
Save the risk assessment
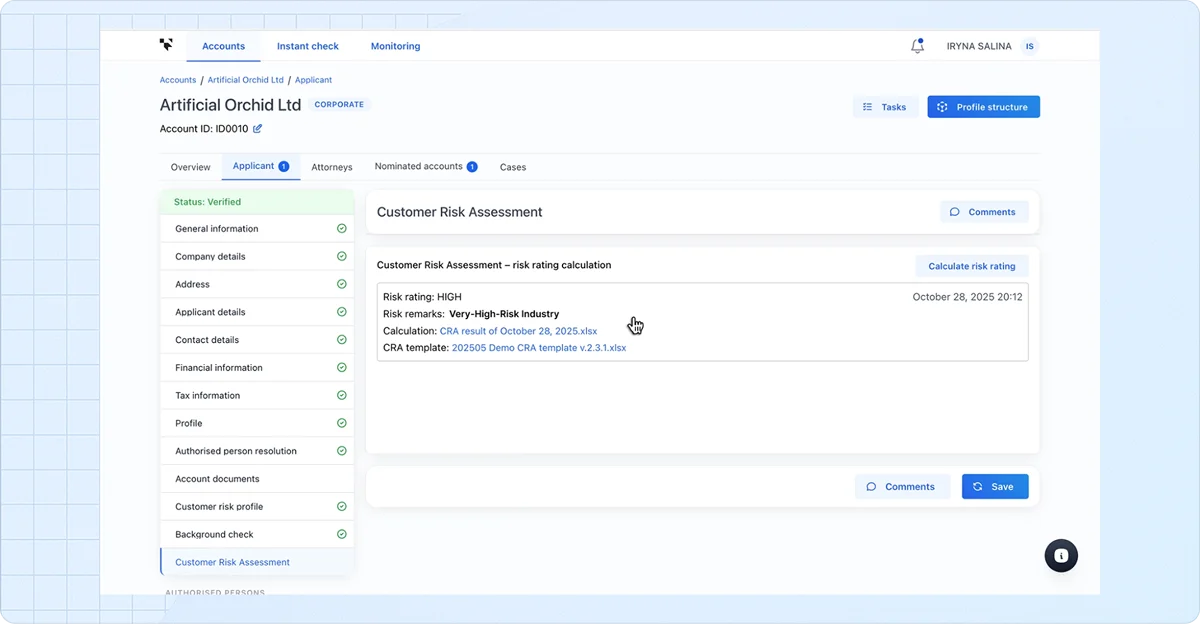995,487
